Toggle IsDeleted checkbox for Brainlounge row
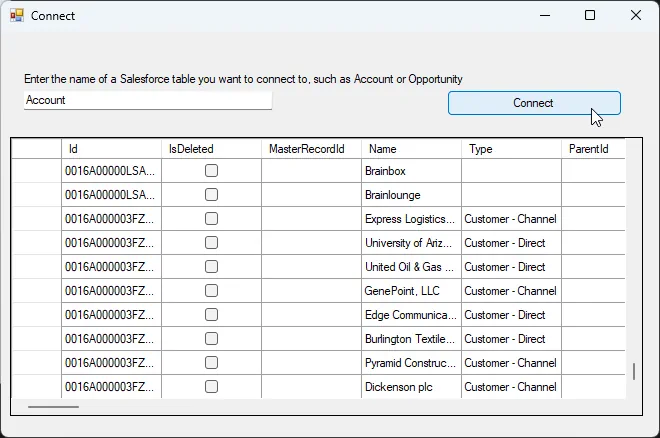The height and width of the screenshot is (438, 660). pos(211,195)
